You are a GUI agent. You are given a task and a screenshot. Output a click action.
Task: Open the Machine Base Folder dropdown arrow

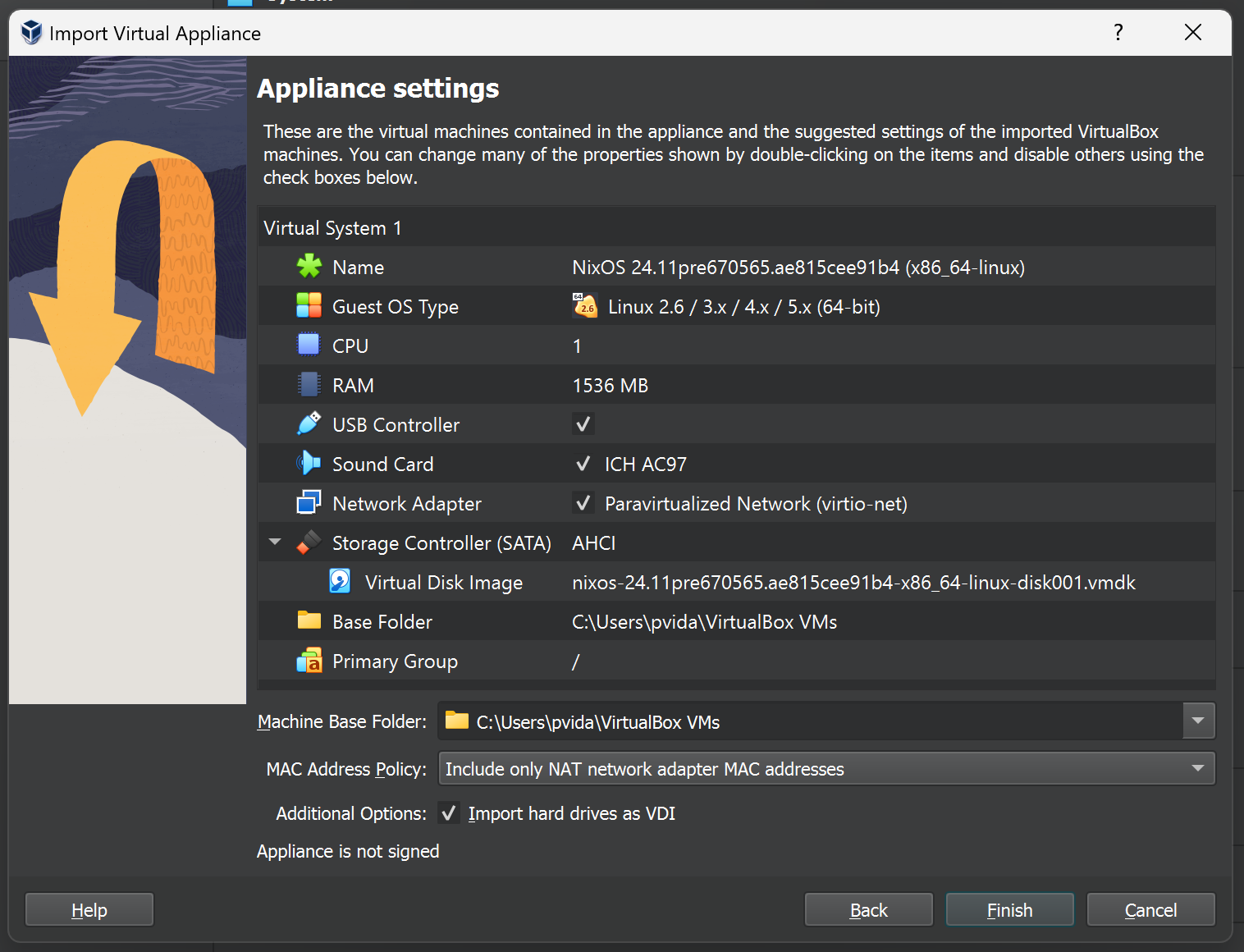point(1198,721)
